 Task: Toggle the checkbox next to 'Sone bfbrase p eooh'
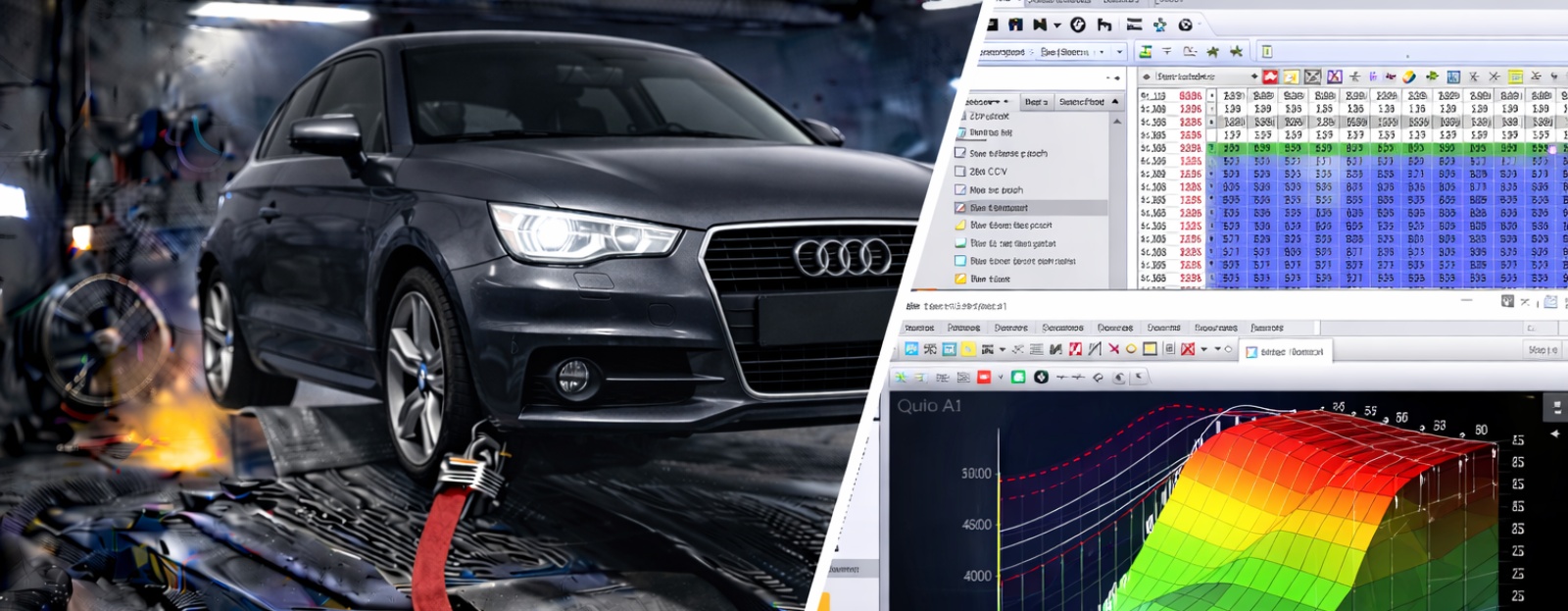coord(960,153)
